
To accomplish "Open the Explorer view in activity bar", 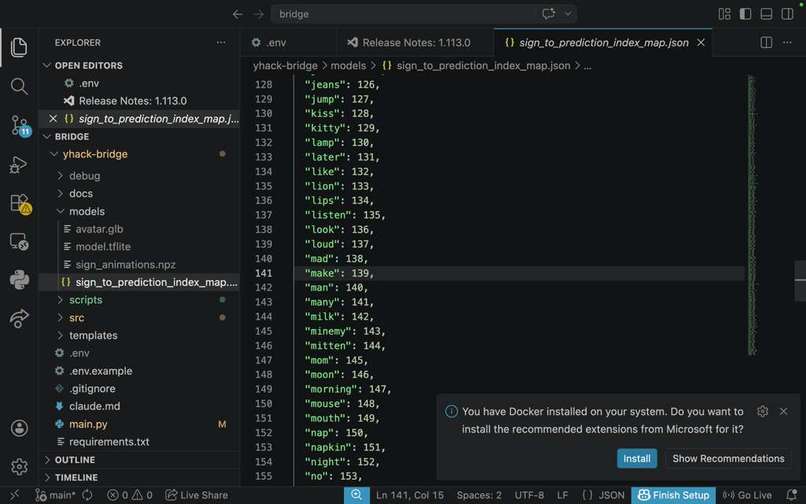I will coord(19,47).
